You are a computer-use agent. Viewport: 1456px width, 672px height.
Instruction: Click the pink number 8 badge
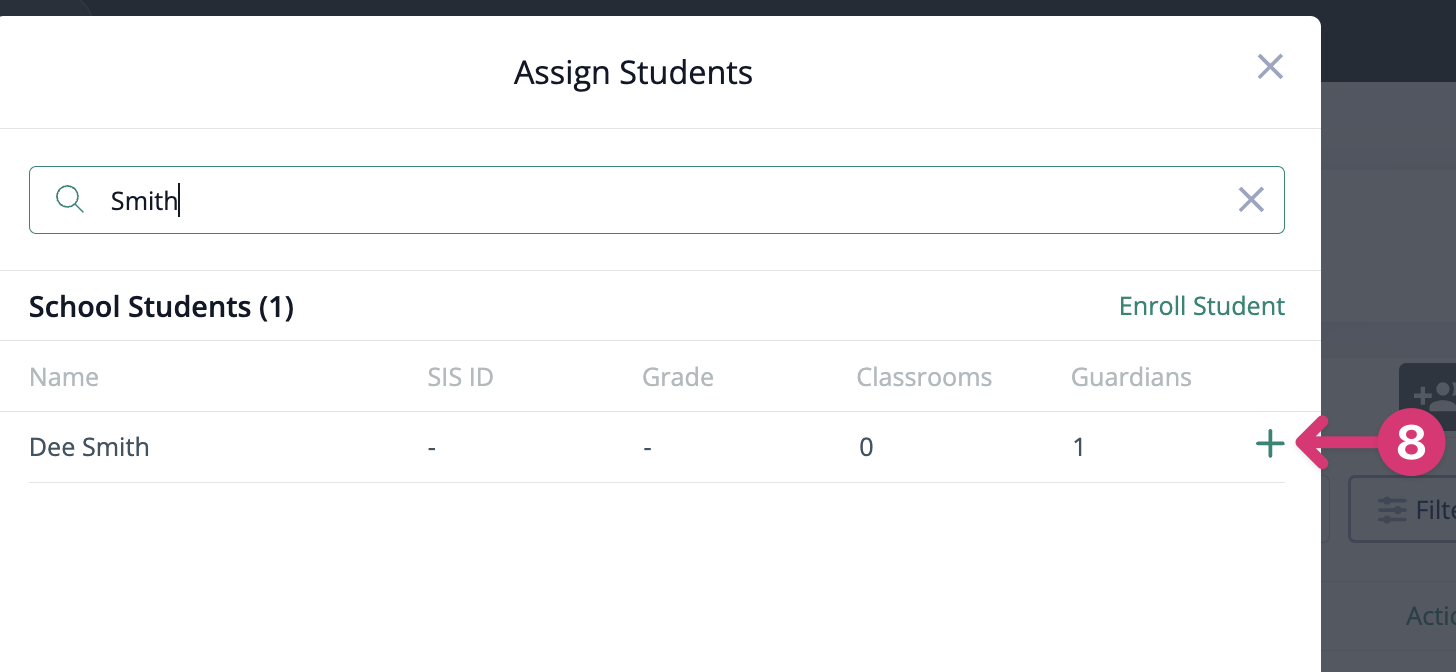pyautogui.click(x=1411, y=443)
